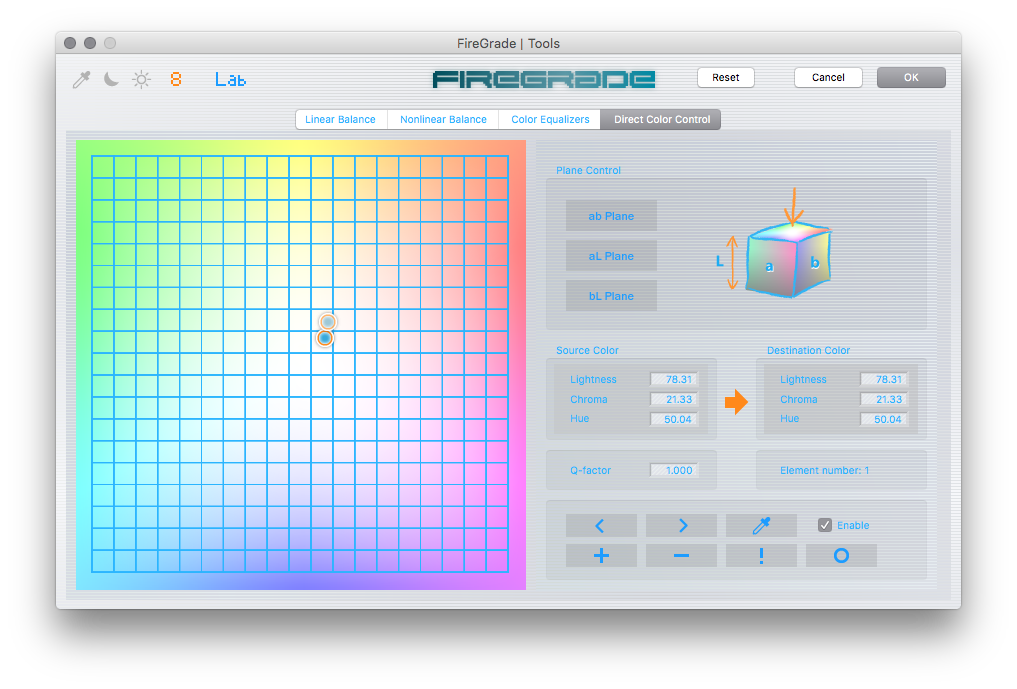Click the circle reset button
The width and height of the screenshot is (1017, 689).
(841, 555)
